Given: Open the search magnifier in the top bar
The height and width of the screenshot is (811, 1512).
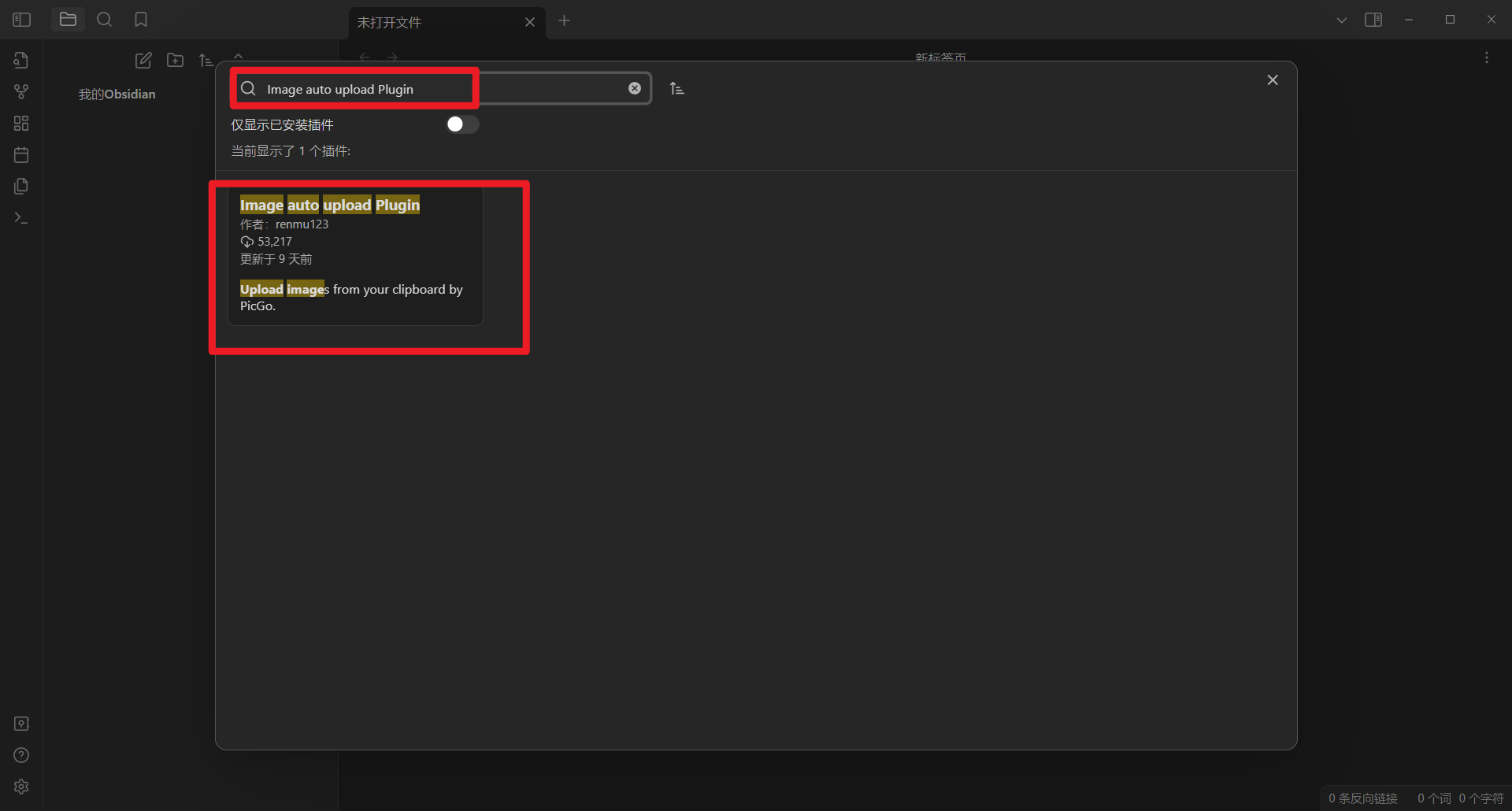Looking at the screenshot, I should click(104, 20).
